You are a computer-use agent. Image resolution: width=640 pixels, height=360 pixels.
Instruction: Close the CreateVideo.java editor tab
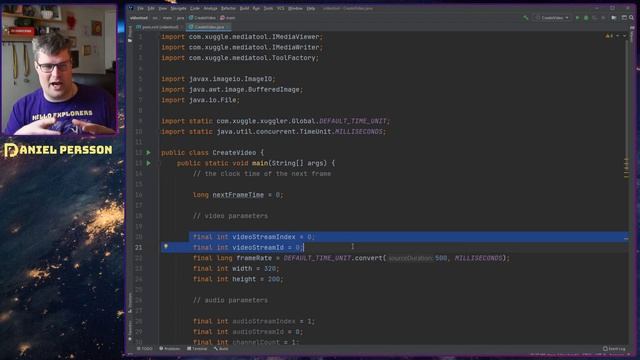click(x=228, y=27)
